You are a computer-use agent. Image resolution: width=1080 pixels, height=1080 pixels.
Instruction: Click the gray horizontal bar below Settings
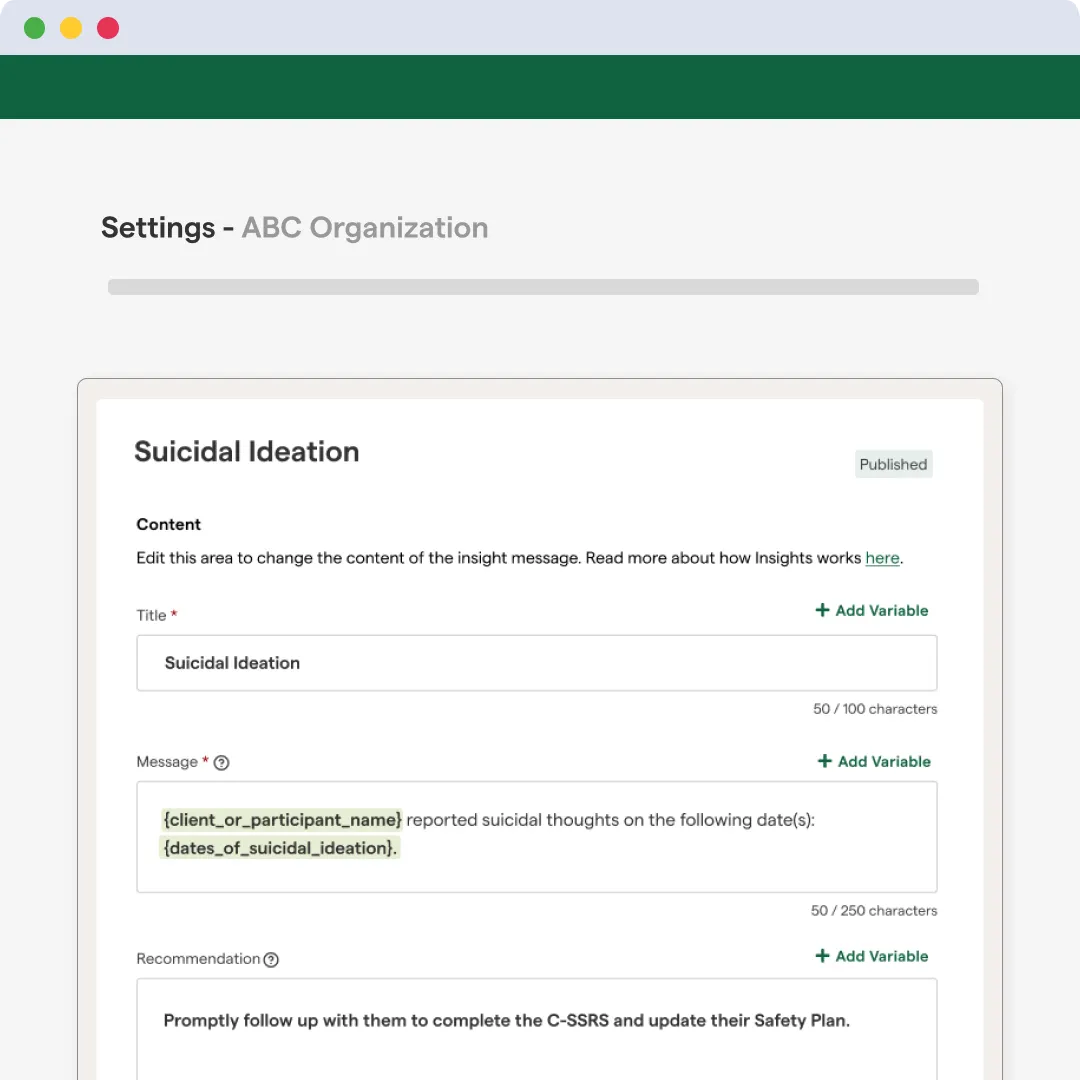coord(543,287)
